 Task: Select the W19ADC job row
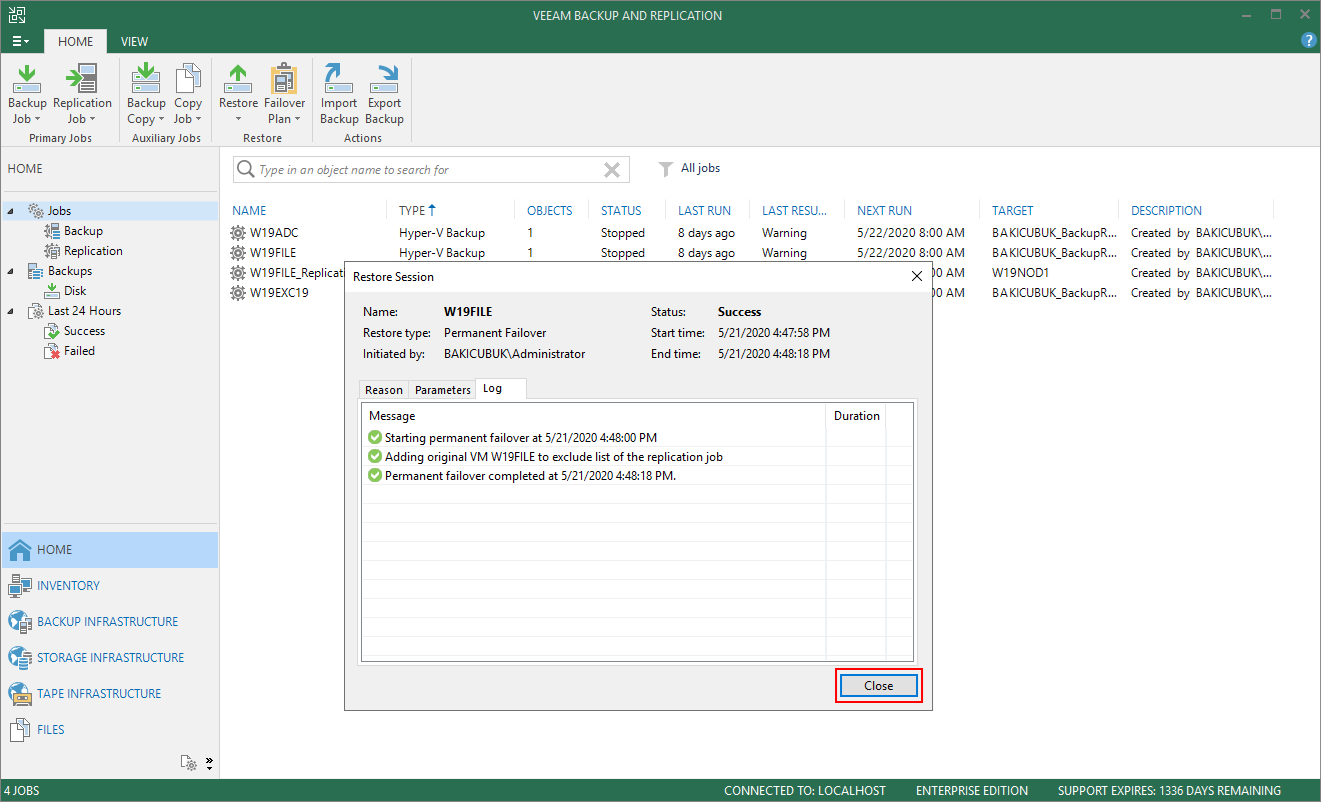[x=750, y=233]
